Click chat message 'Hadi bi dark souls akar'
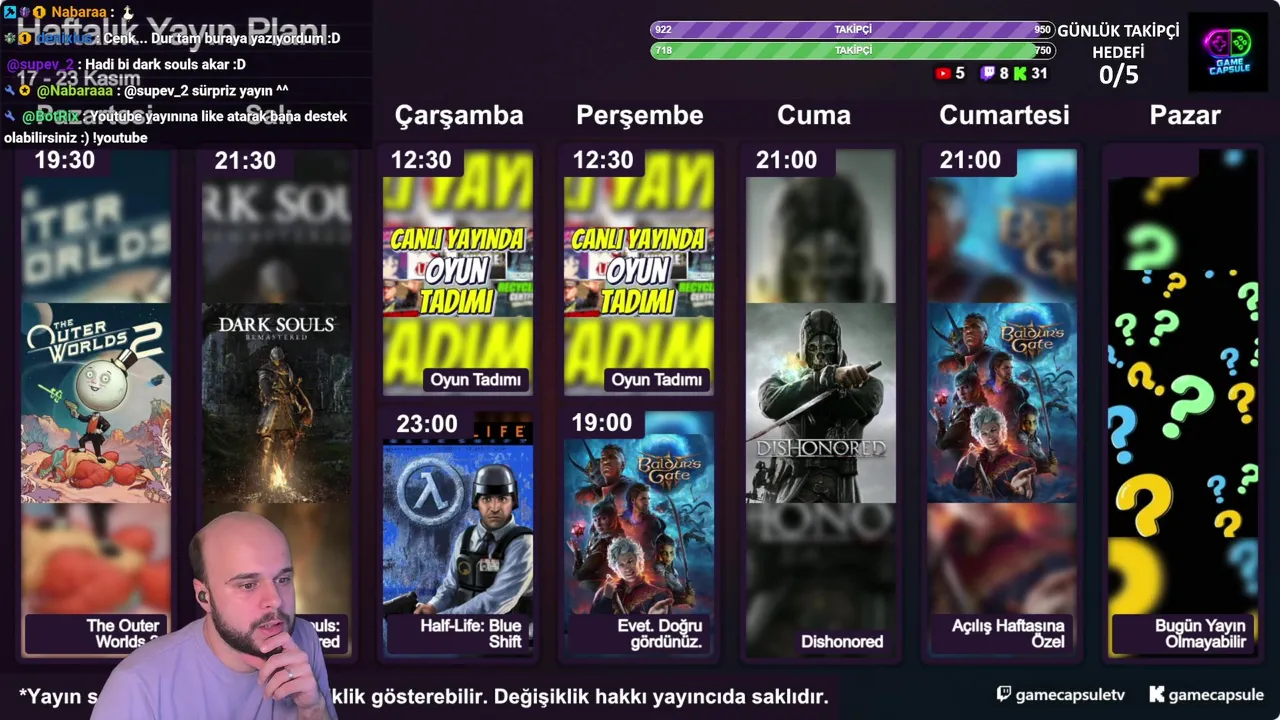This screenshot has height=720, width=1280. pyautogui.click(x=165, y=64)
